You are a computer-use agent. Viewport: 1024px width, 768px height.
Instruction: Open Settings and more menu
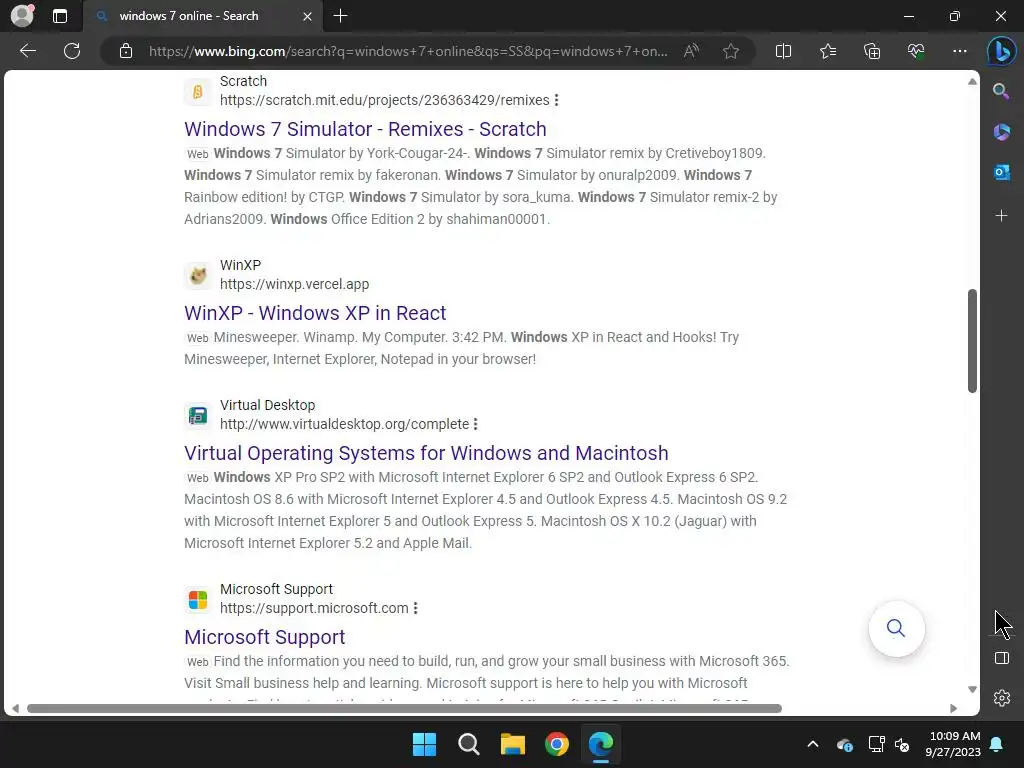[959, 51]
